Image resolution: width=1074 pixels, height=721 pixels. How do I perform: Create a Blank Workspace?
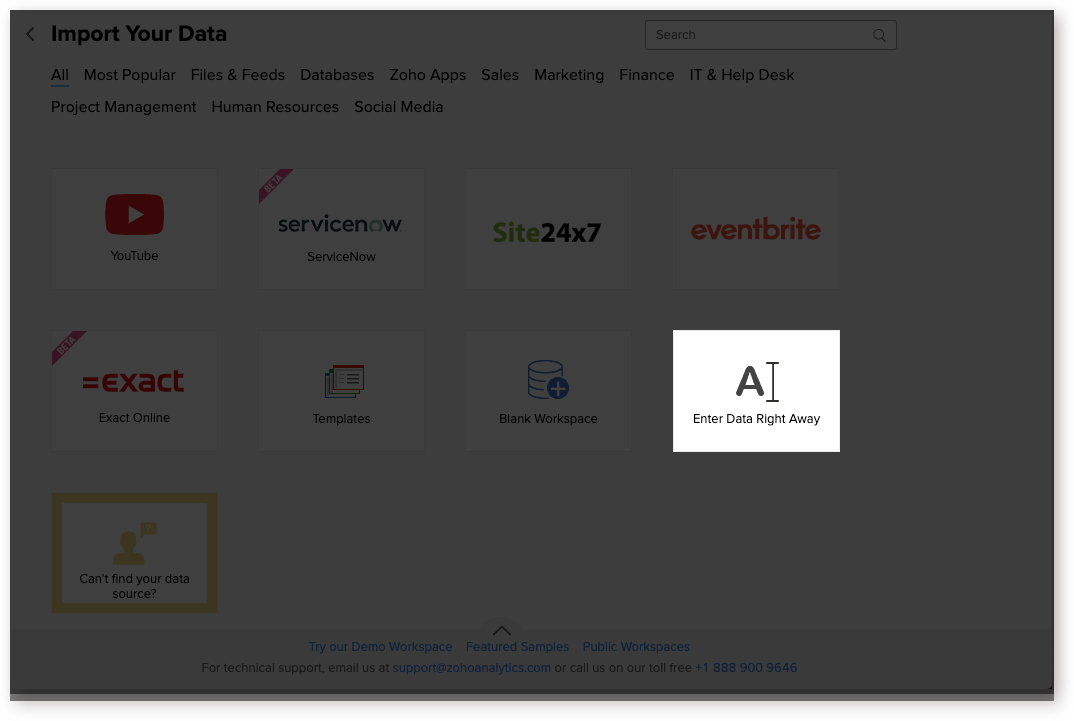coord(548,391)
